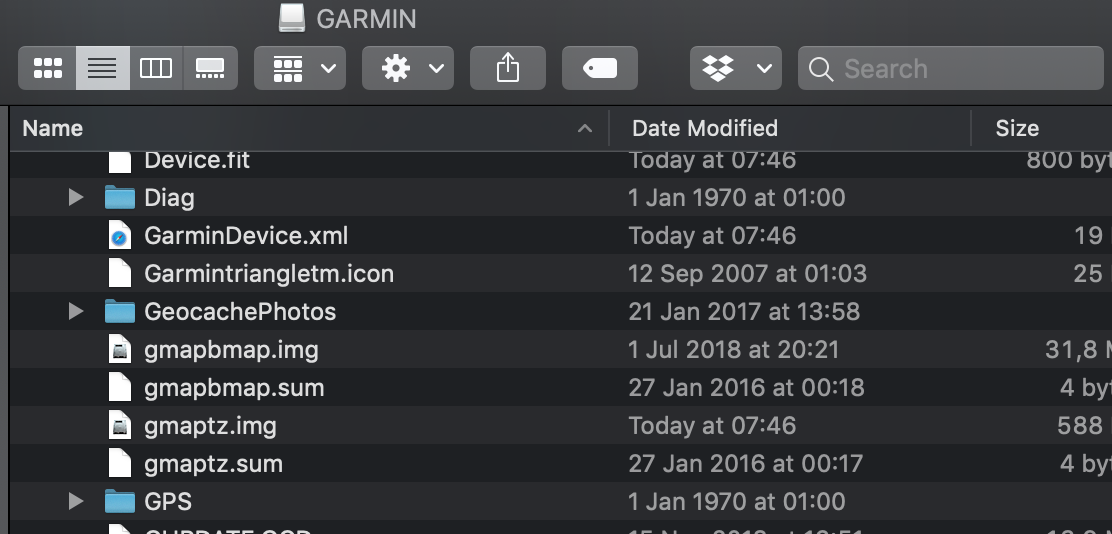Select the gmapbmap.img disk image icon

pyautogui.click(x=120, y=350)
